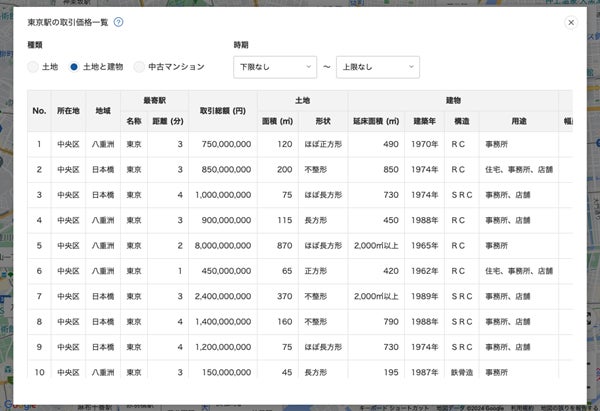Click price 1,400,000,000 in row 8

[223, 321]
